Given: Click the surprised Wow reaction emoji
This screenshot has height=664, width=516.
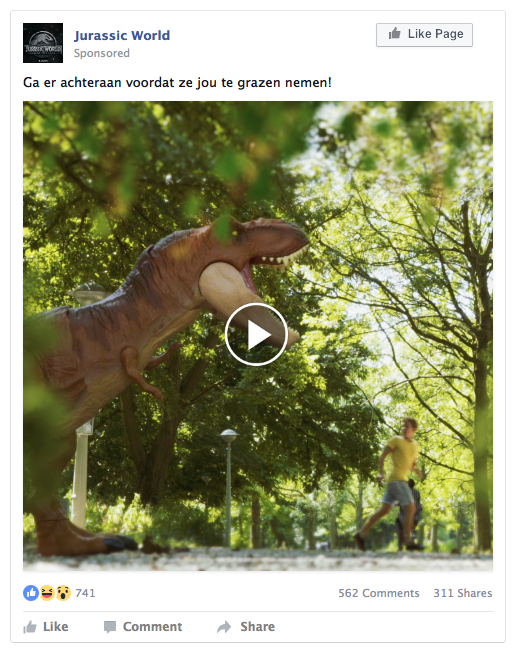Looking at the screenshot, I should [63, 593].
